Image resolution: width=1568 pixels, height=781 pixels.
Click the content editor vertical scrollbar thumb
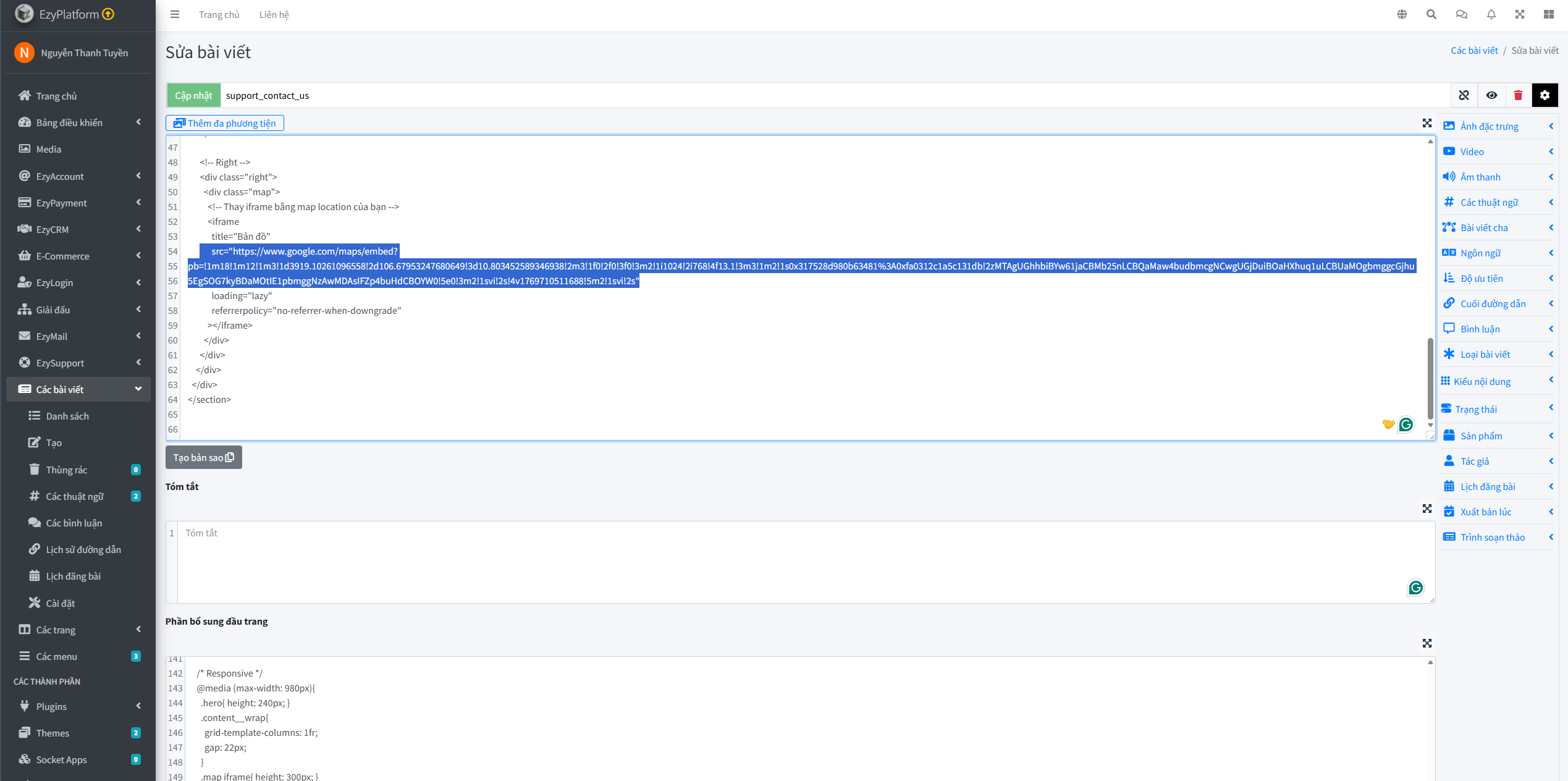pos(1430,377)
